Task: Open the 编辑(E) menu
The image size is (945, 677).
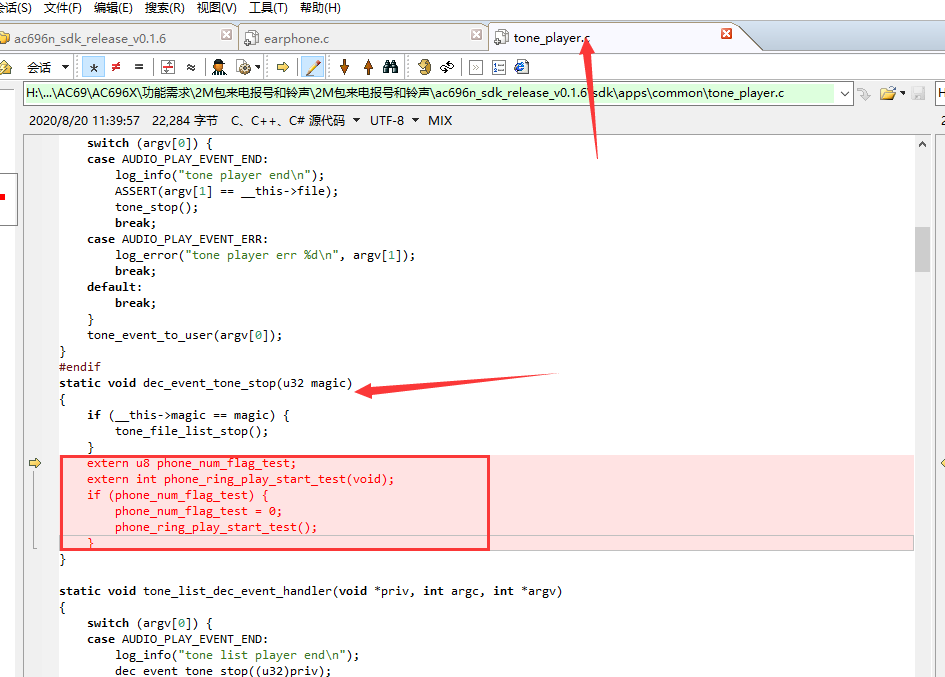Action: pyautogui.click(x=113, y=8)
